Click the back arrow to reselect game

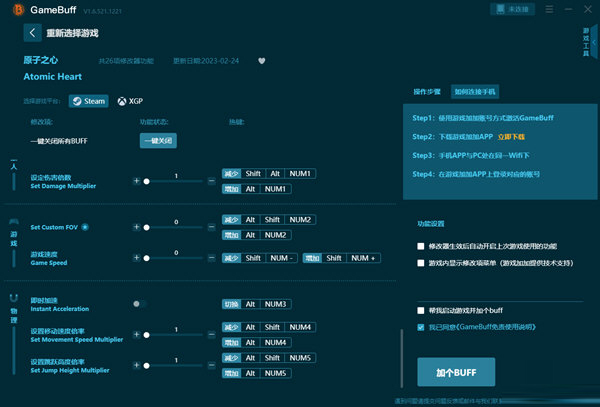(x=32, y=33)
